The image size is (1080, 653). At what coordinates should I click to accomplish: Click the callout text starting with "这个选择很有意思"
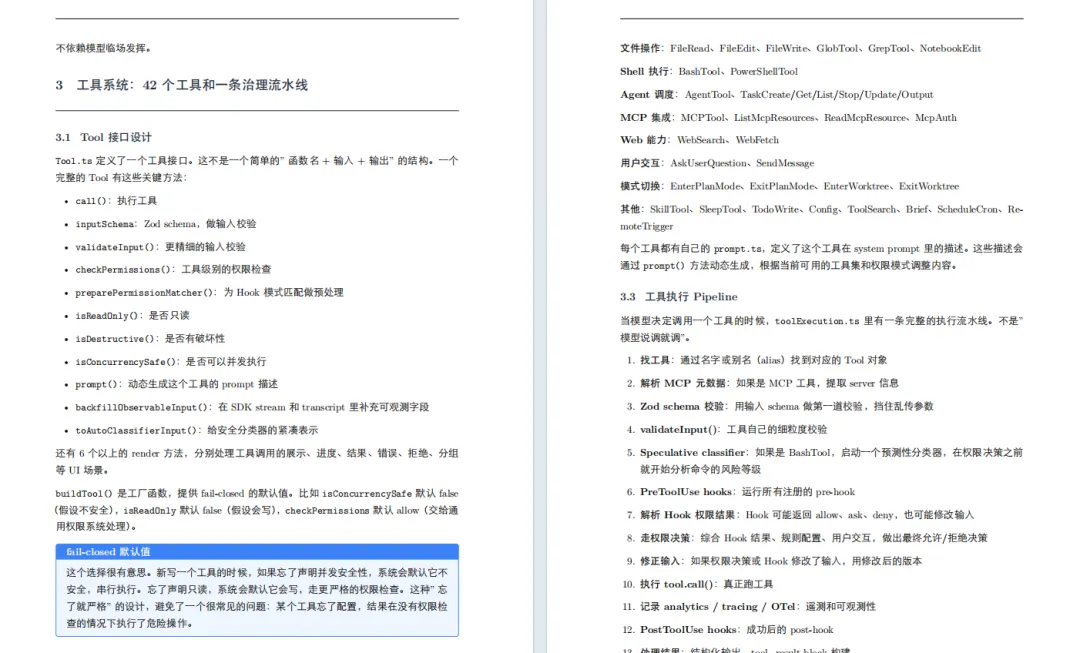click(x=257, y=598)
